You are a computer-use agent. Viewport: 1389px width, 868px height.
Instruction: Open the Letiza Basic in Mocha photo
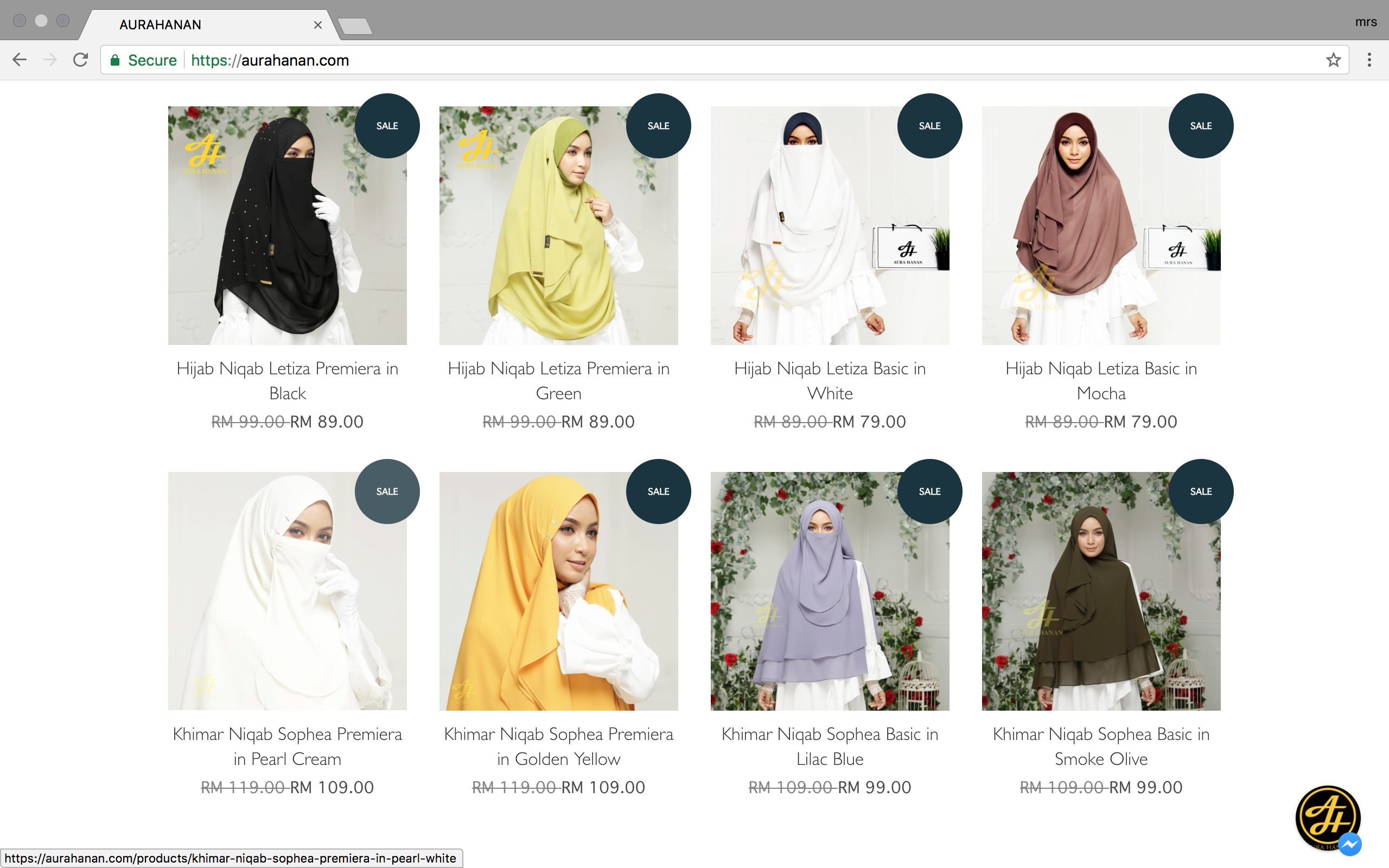(x=1101, y=226)
